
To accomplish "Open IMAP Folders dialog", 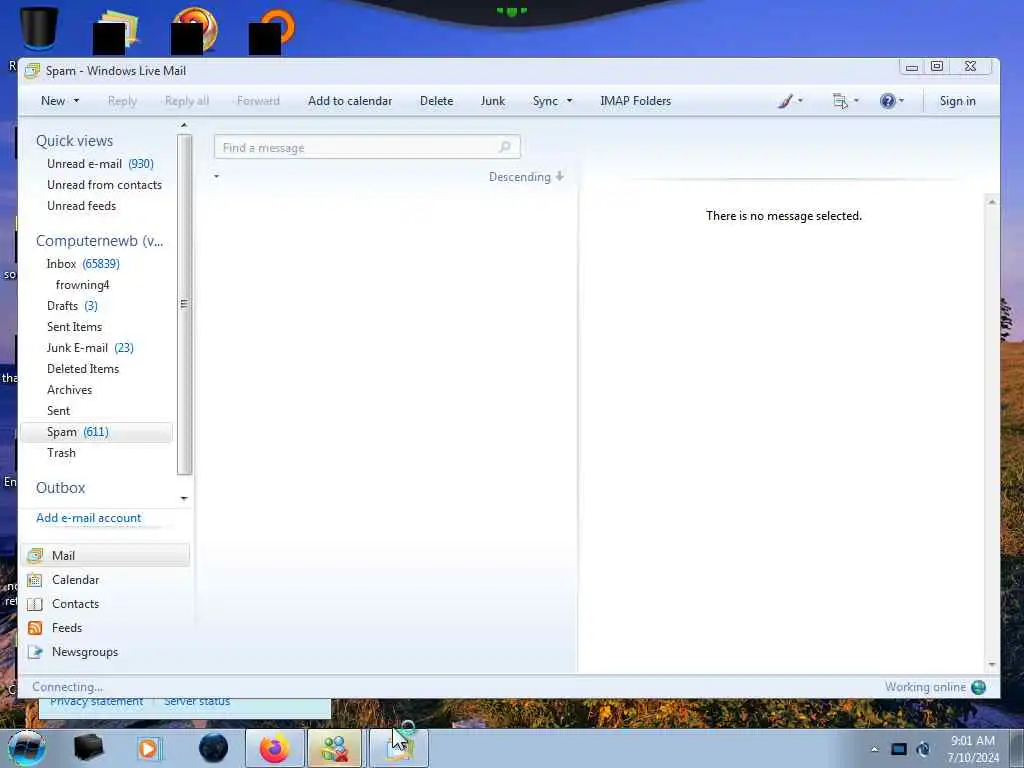I will click(x=635, y=101).
